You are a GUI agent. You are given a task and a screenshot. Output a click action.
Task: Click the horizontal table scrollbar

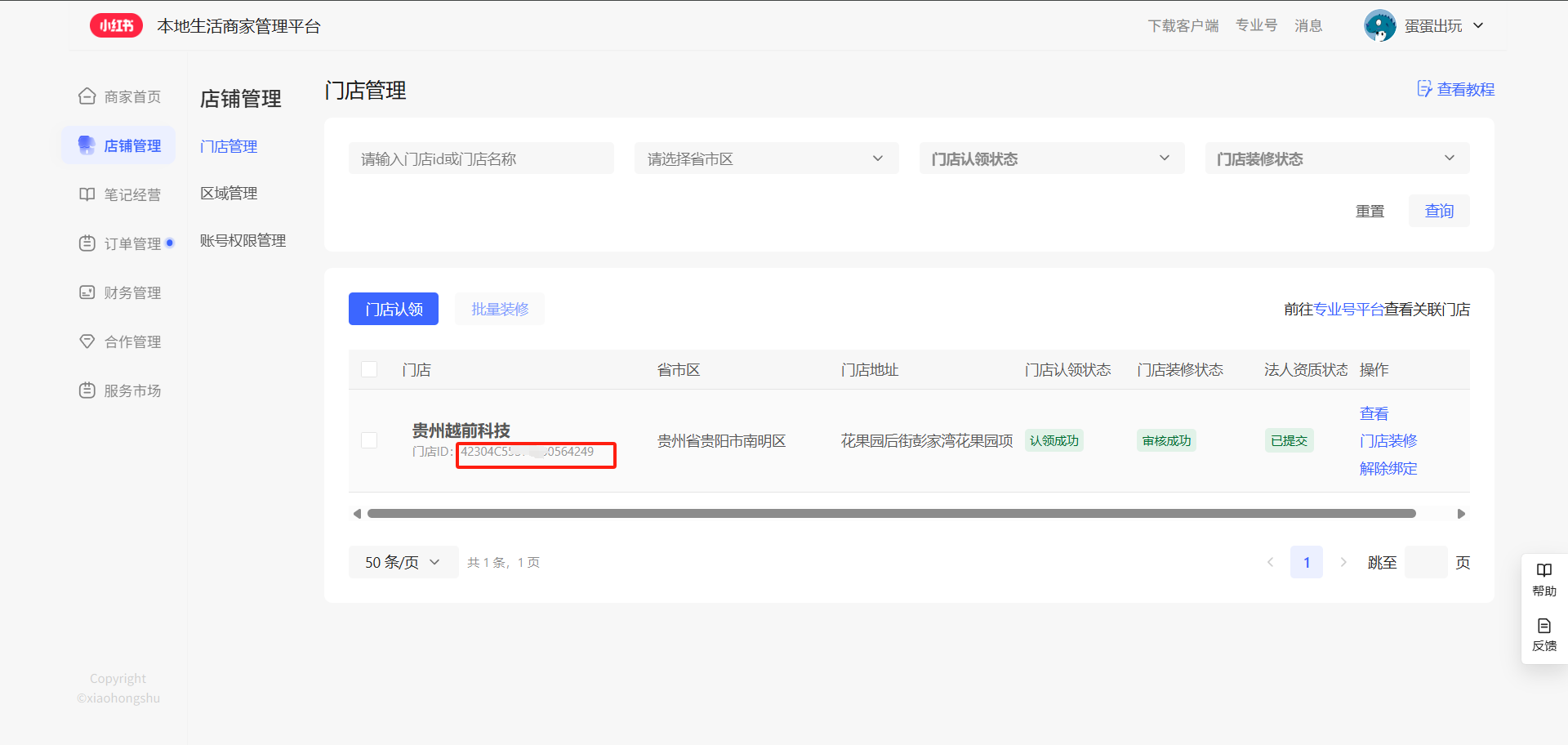[x=891, y=514]
